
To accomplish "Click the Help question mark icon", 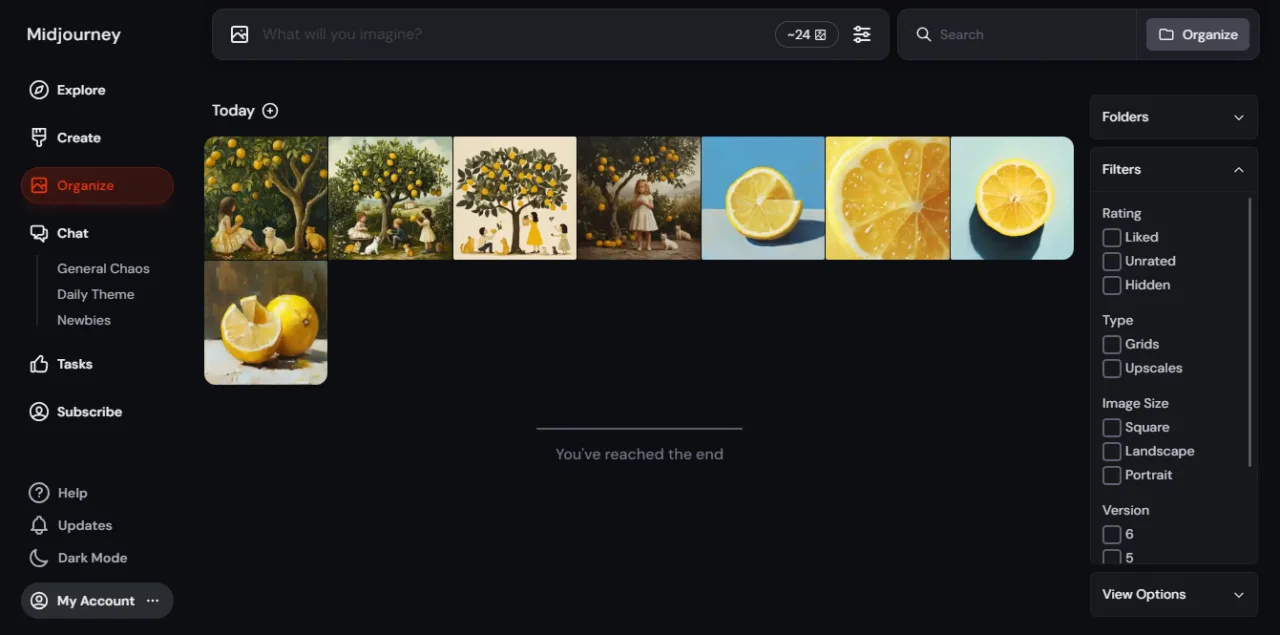I will [39, 493].
